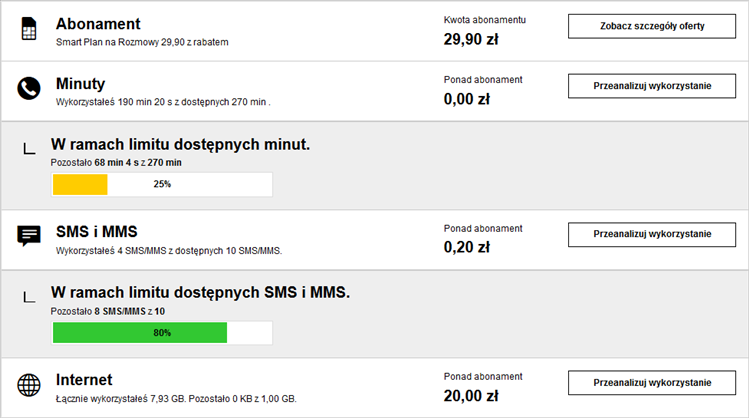Select the Internet heading

pyautogui.click(x=84, y=380)
